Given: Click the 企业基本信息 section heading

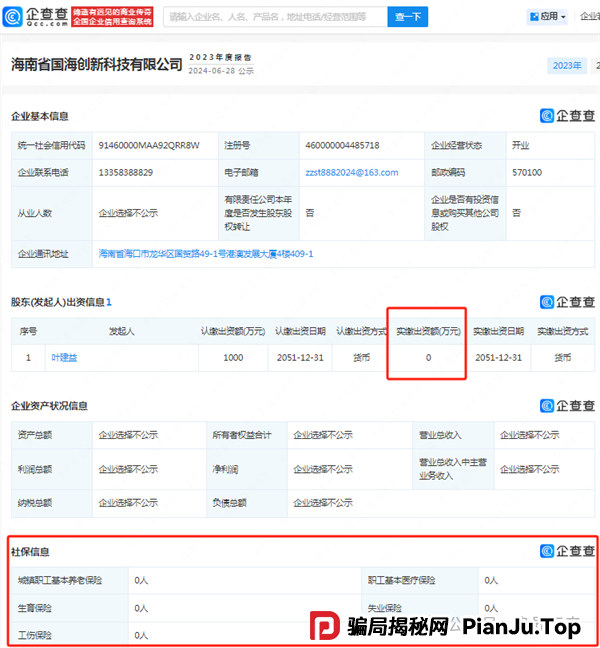Looking at the screenshot, I should 40,116.
